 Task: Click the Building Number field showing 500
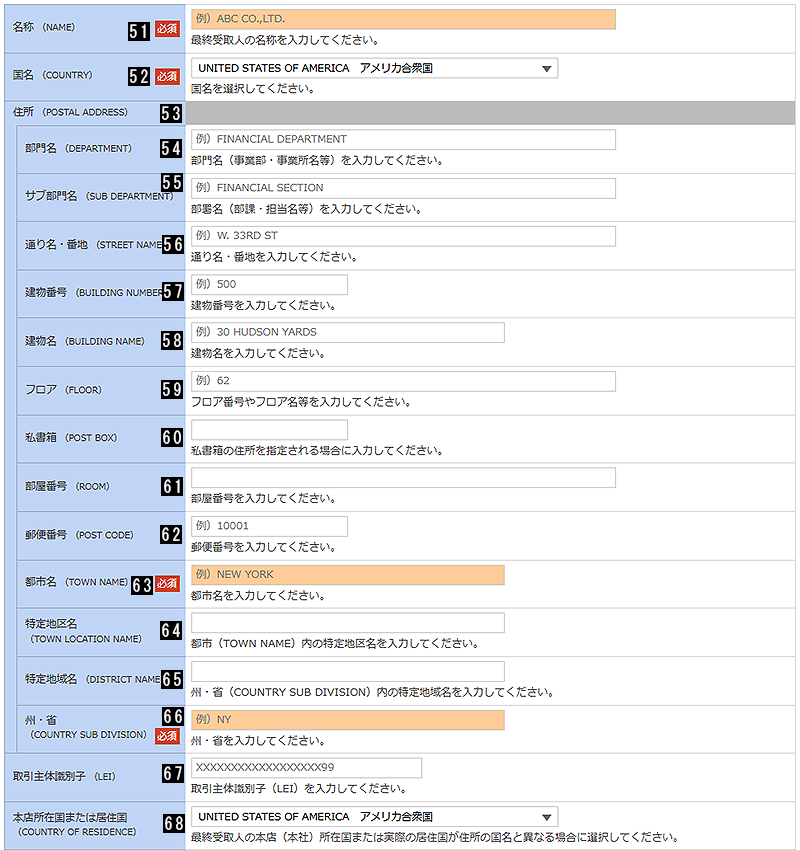[x=269, y=285]
